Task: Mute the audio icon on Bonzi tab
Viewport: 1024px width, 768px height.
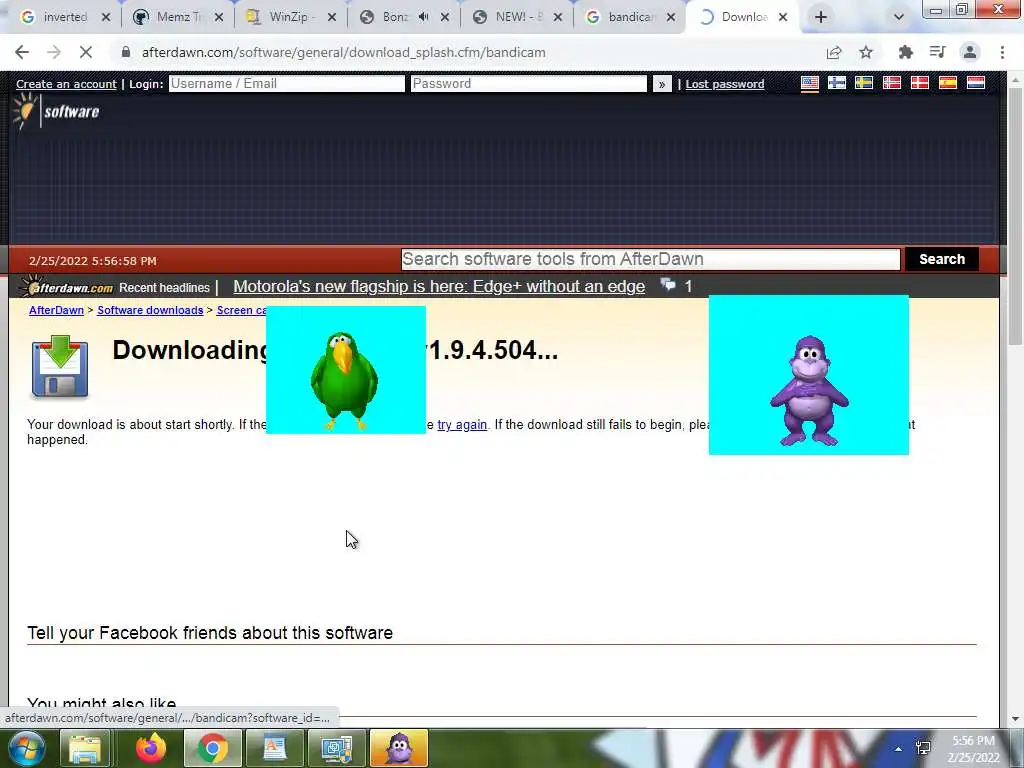Action: 423,17
